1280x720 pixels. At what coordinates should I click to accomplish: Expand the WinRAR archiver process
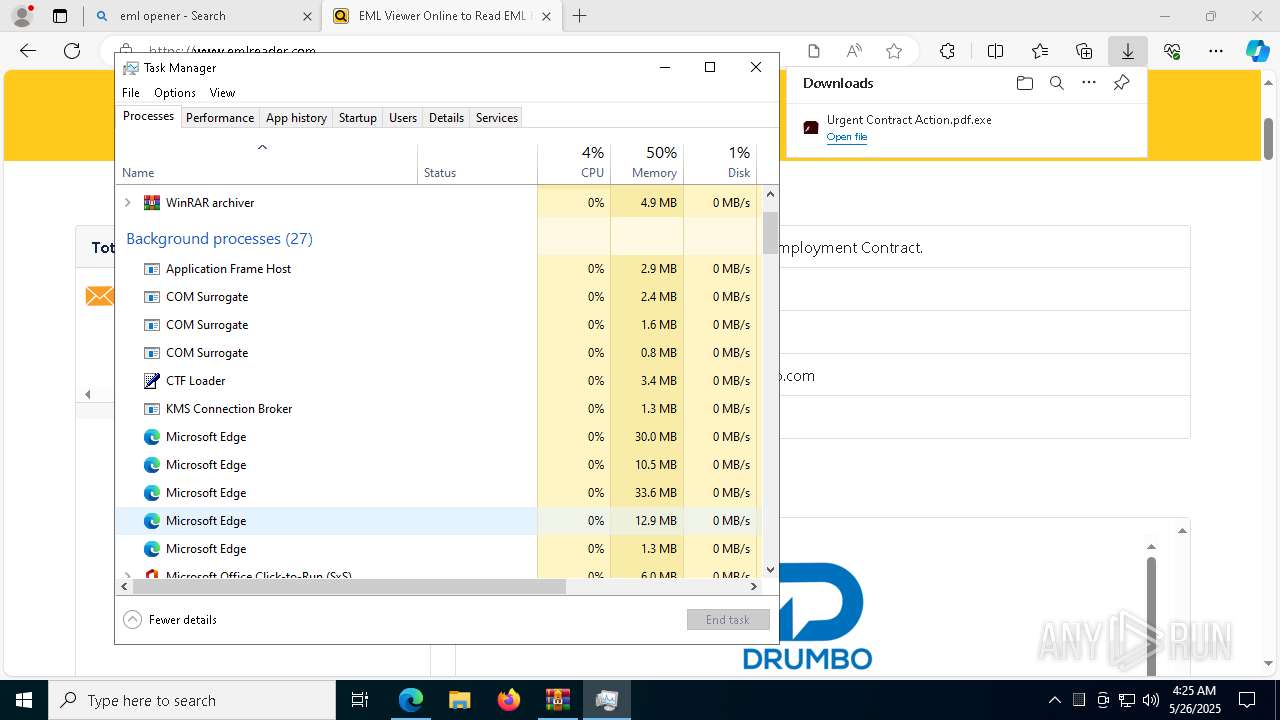[127, 202]
